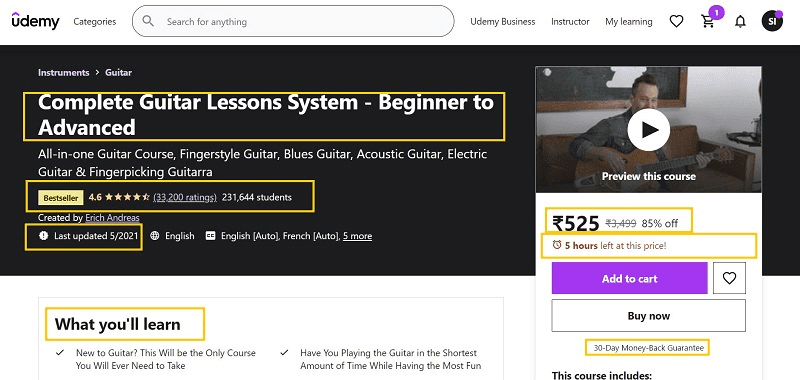Open the SI profile avatar

point(771,21)
